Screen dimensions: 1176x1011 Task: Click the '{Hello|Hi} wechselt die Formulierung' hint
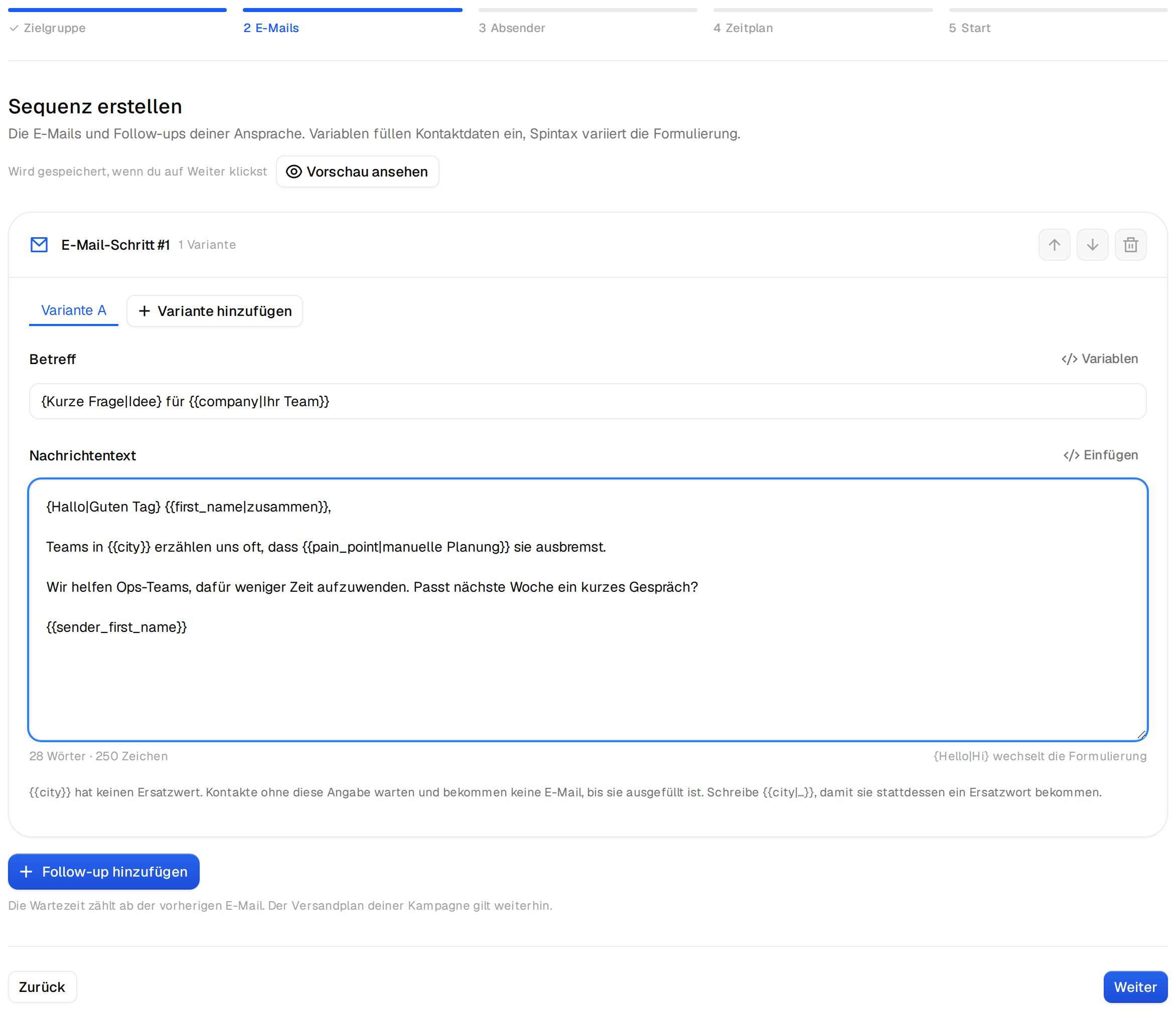1040,756
